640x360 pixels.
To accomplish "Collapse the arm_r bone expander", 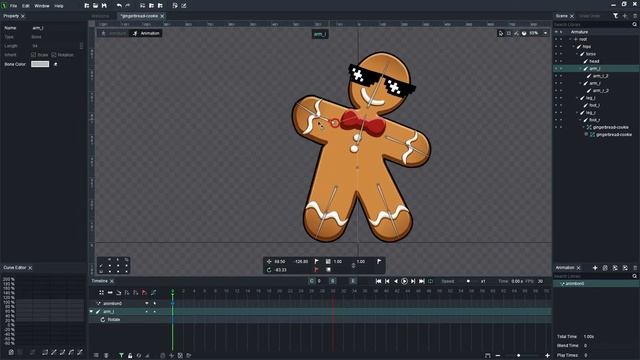I will point(580,83).
